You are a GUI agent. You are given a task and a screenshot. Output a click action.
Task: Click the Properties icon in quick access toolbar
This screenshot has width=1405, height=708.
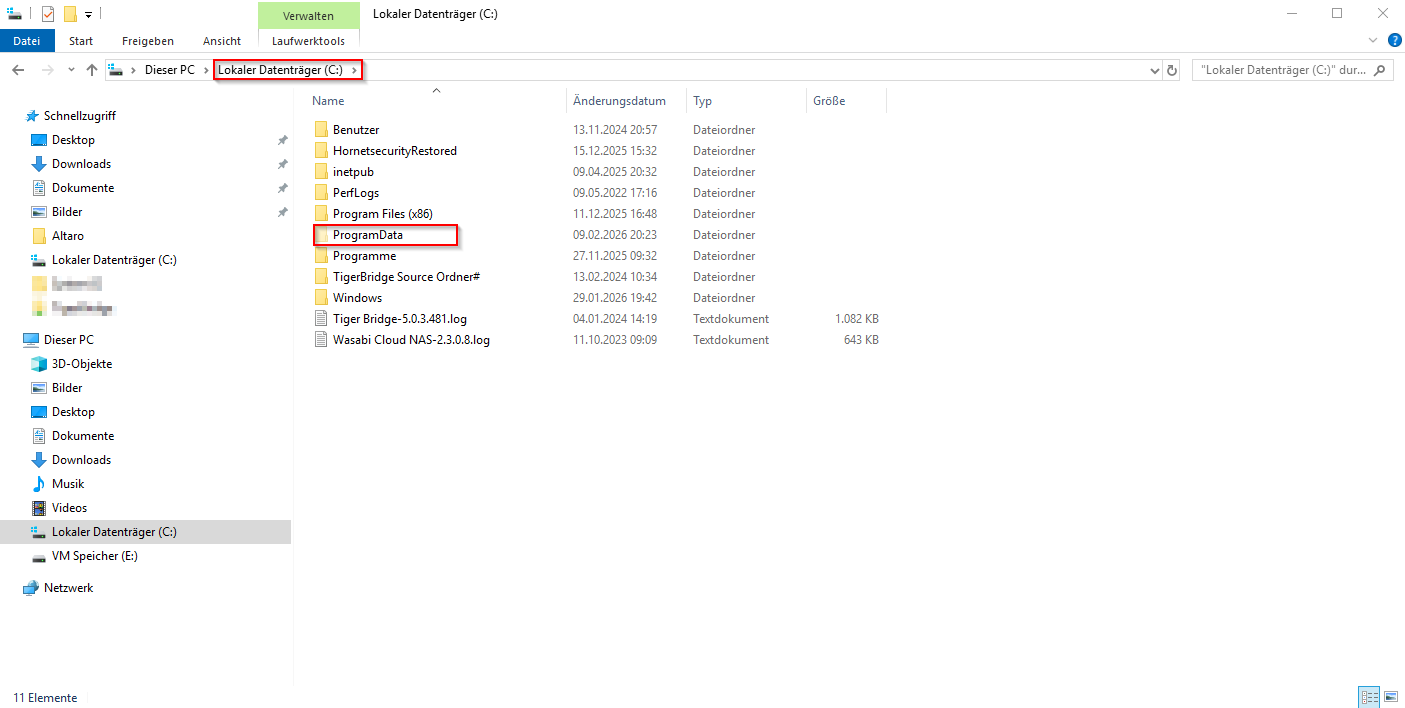click(x=48, y=14)
